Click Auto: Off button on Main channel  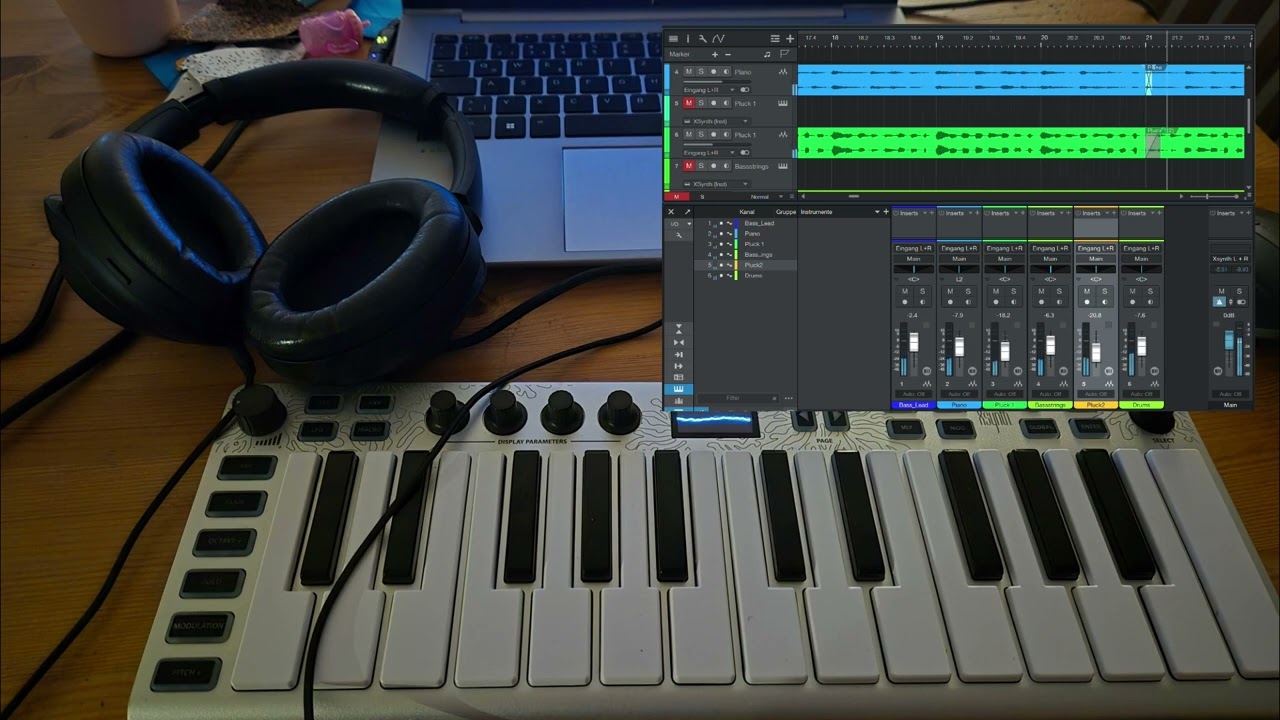(x=1230, y=394)
